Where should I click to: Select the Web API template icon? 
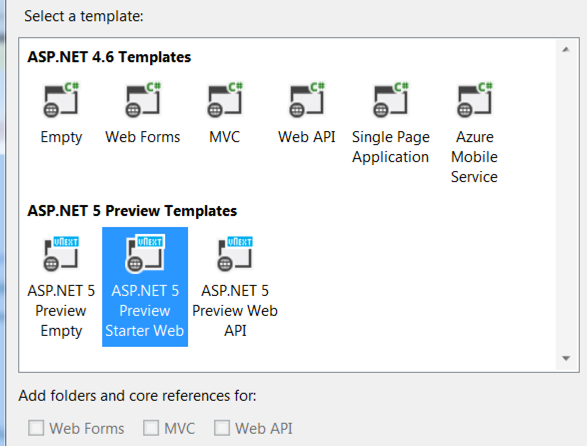click(x=307, y=100)
